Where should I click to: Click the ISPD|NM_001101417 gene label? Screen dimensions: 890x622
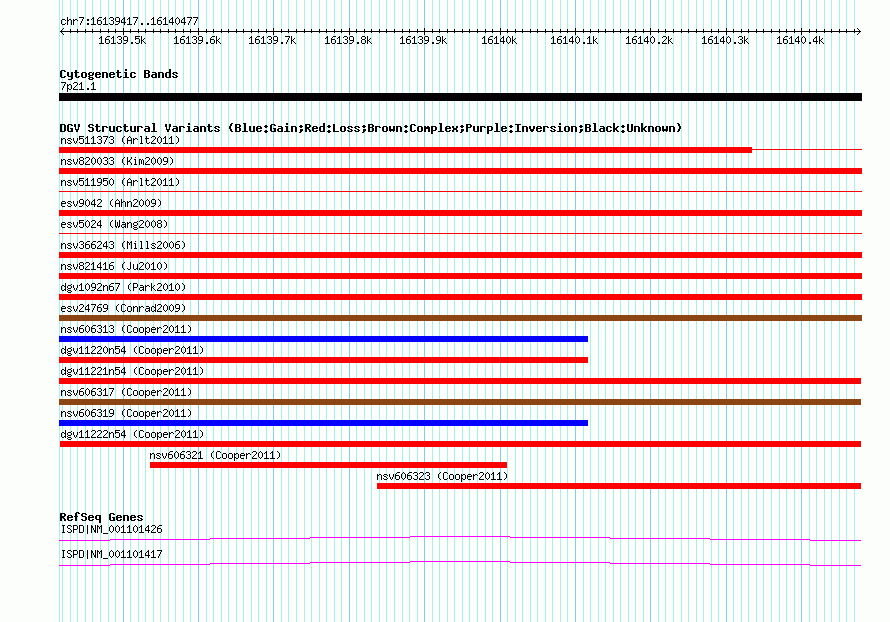pyautogui.click(x=111, y=554)
